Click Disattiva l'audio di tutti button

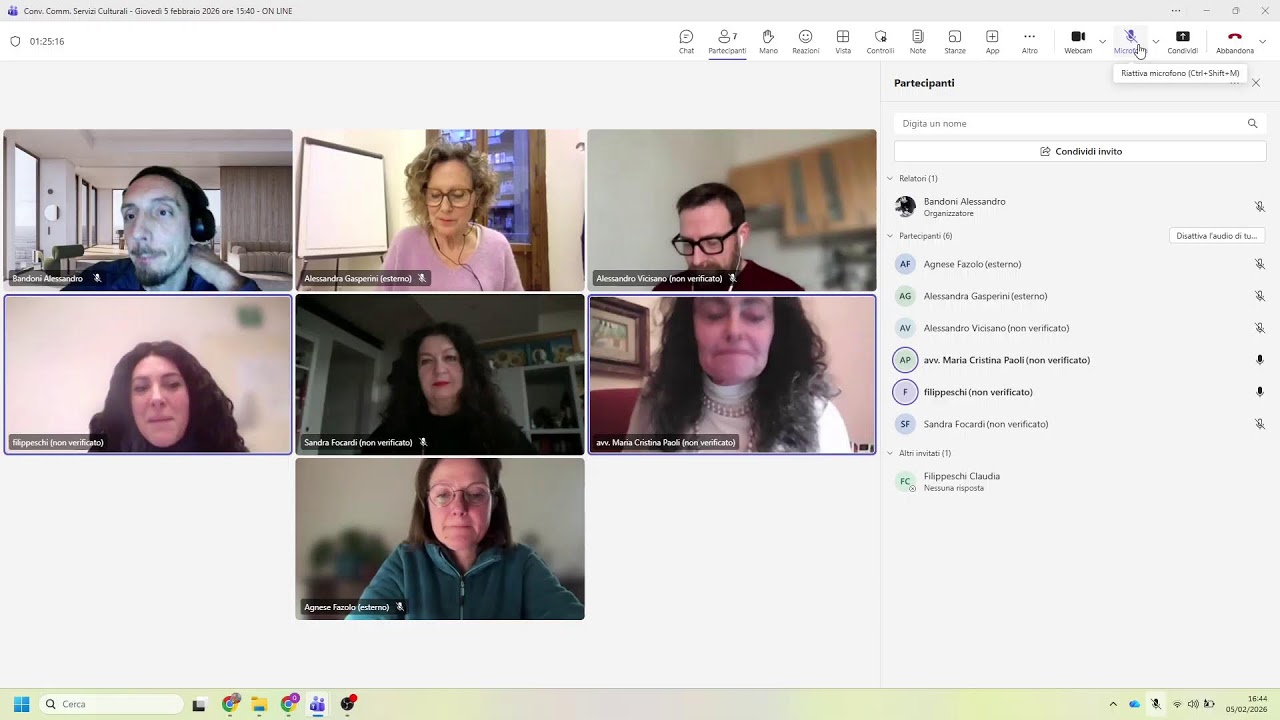[x=1217, y=236]
